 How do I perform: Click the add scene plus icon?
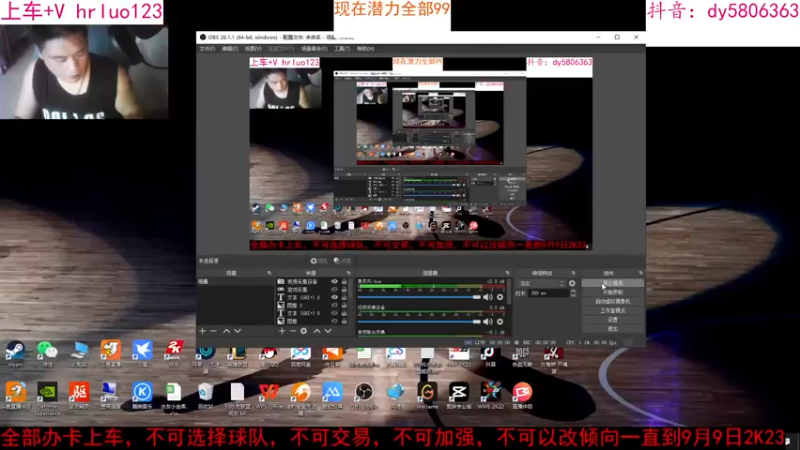(x=203, y=331)
